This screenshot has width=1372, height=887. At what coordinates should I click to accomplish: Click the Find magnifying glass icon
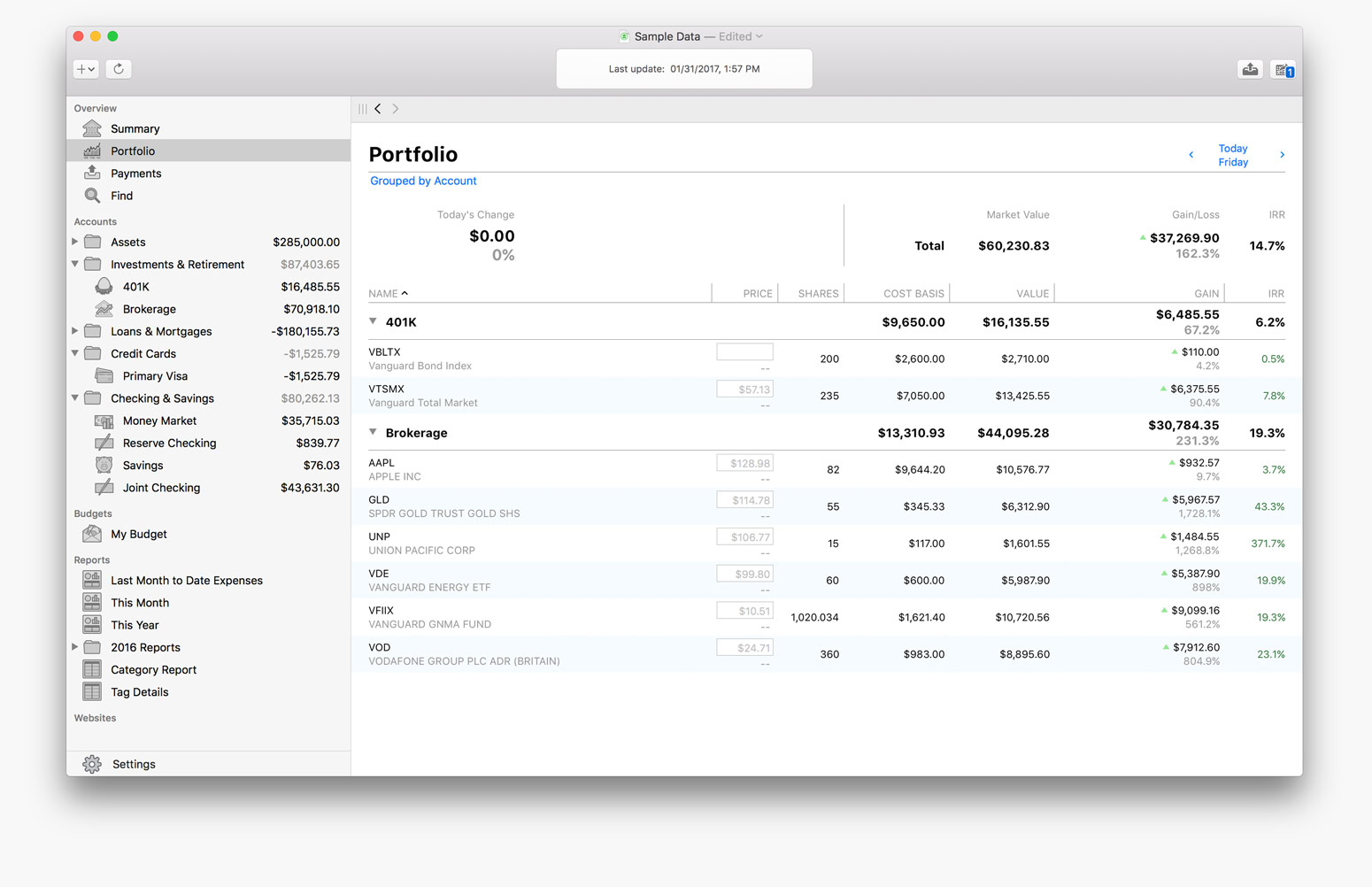[92, 196]
